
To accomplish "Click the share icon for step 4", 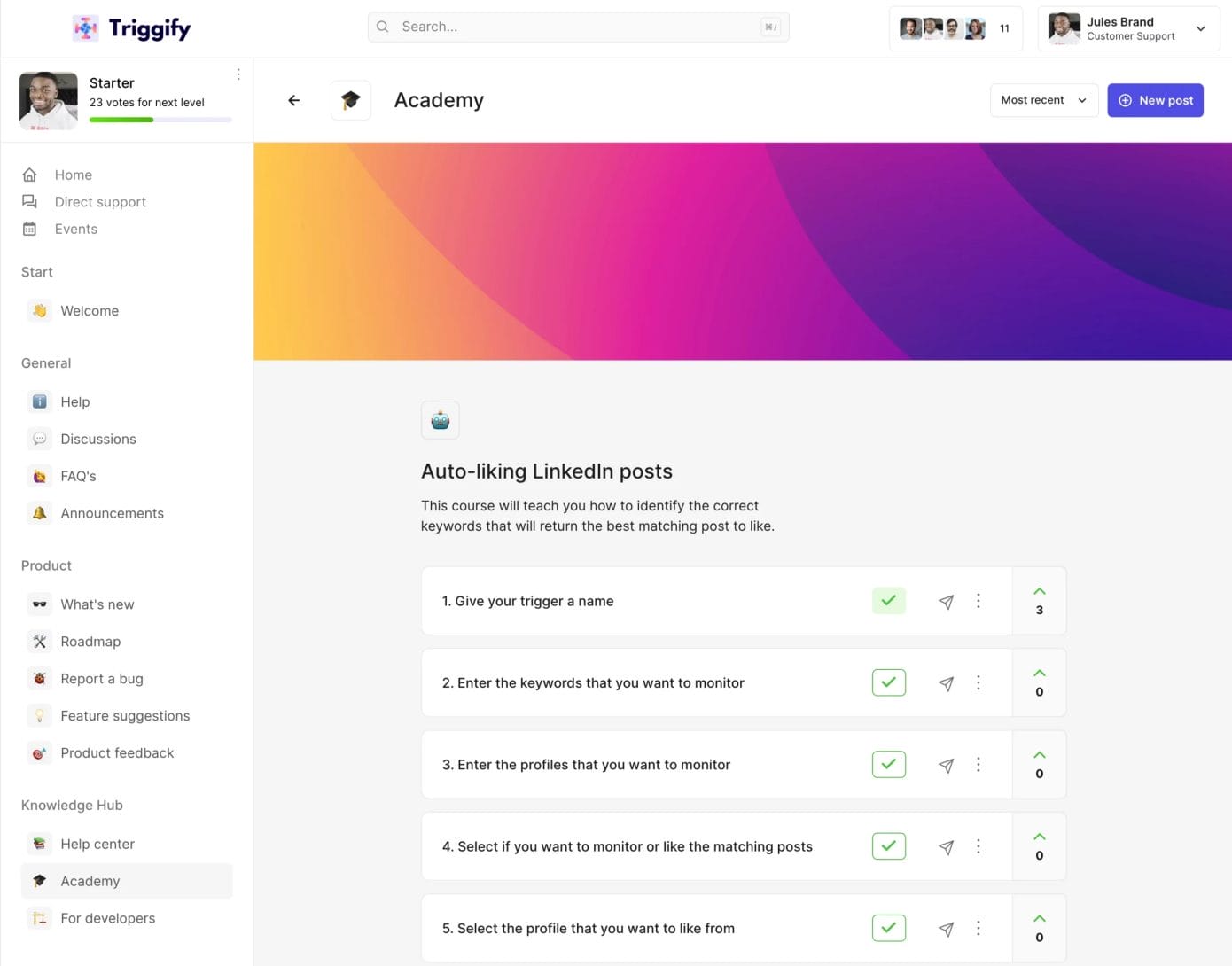I will coord(946,847).
